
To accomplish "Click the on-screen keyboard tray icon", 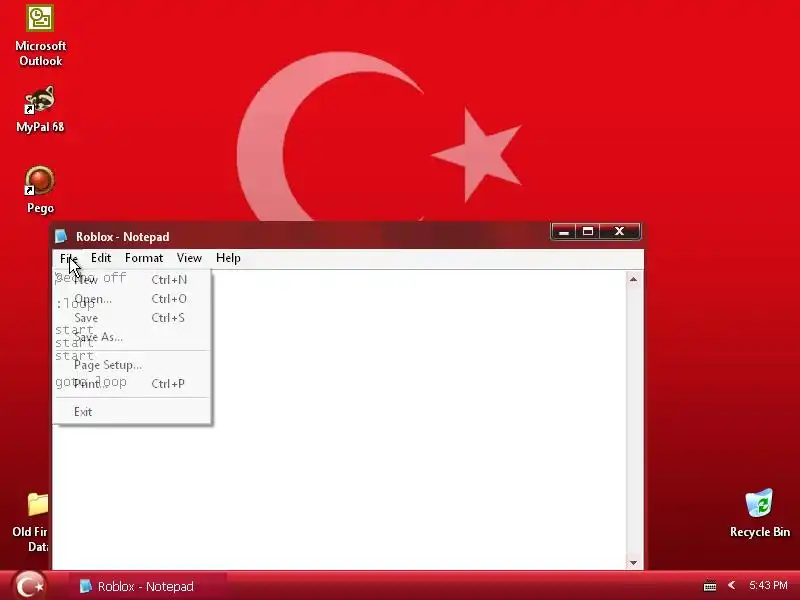I will 710,586.
